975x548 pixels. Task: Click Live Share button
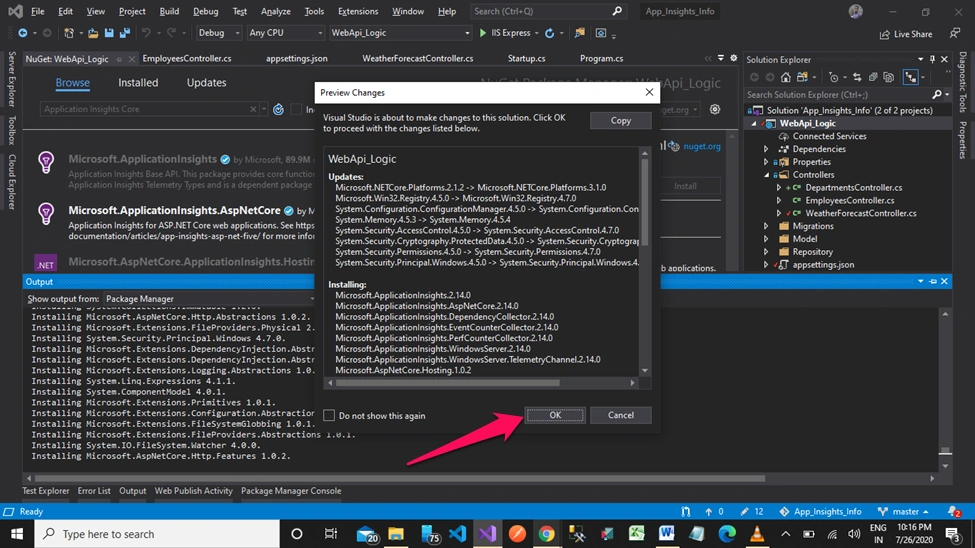pyautogui.click(x=906, y=34)
